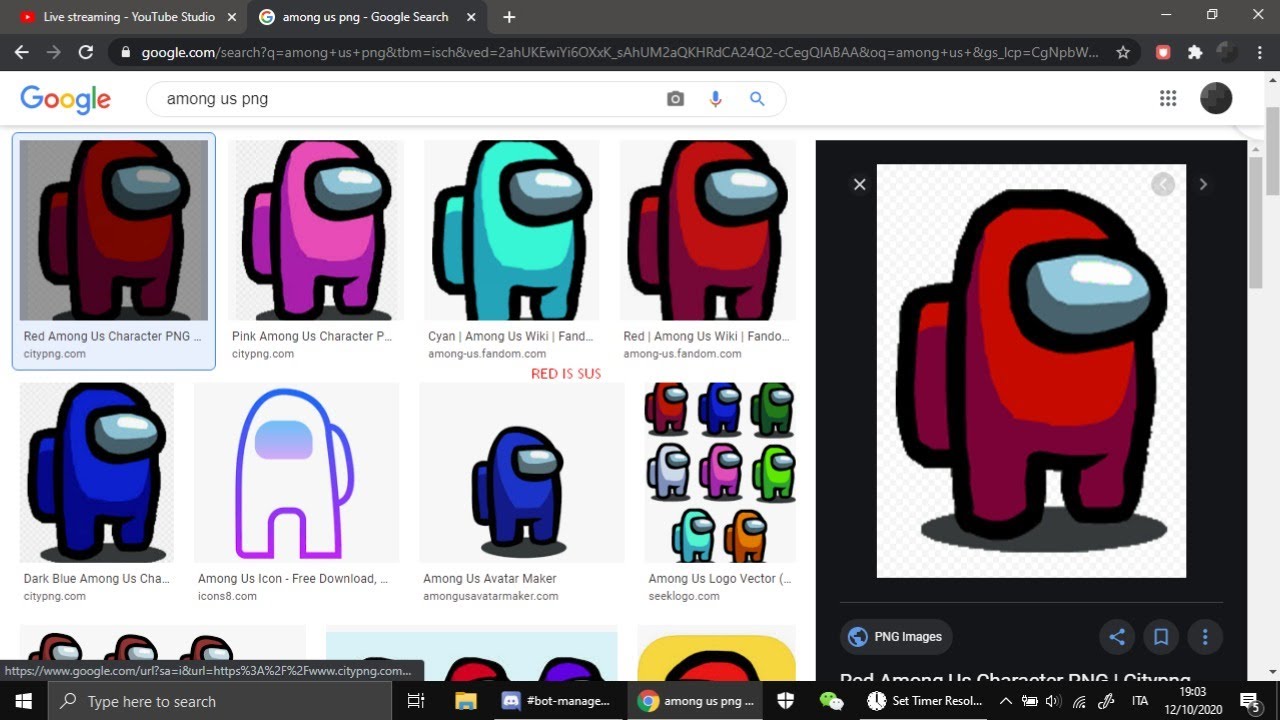This screenshot has height=720, width=1280.
Task: Click 'Red | Among Us Wiki | Fando...' title
Action: [x=706, y=336]
